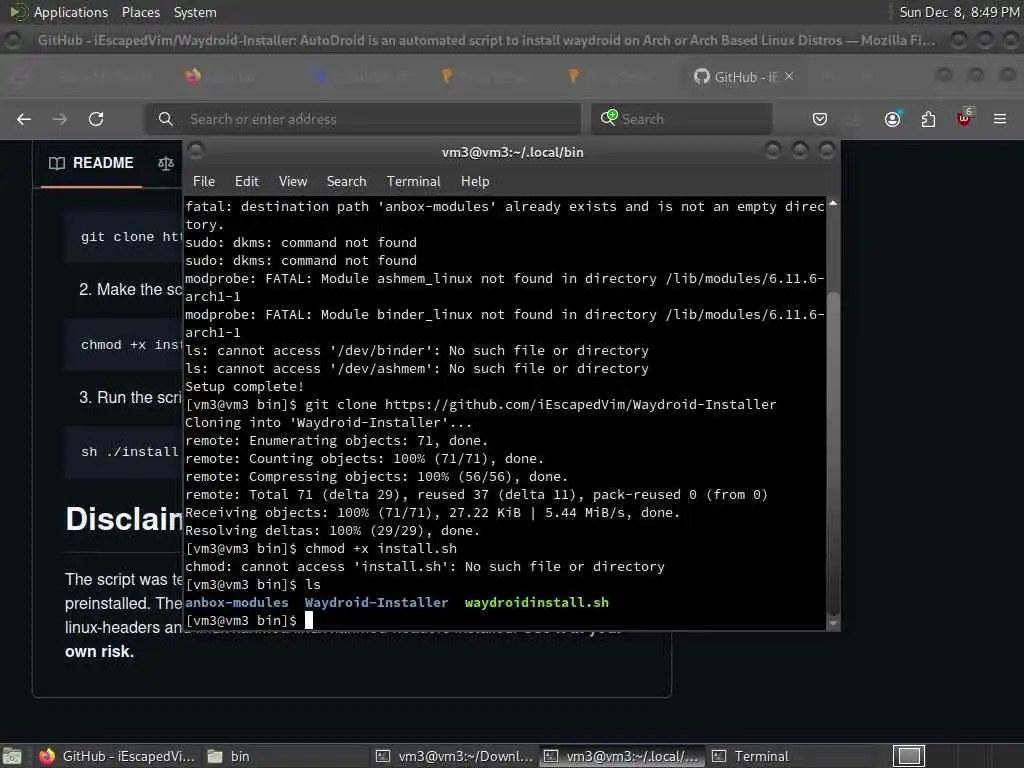
Task: Open the Firefox account menu
Action: [x=892, y=119]
